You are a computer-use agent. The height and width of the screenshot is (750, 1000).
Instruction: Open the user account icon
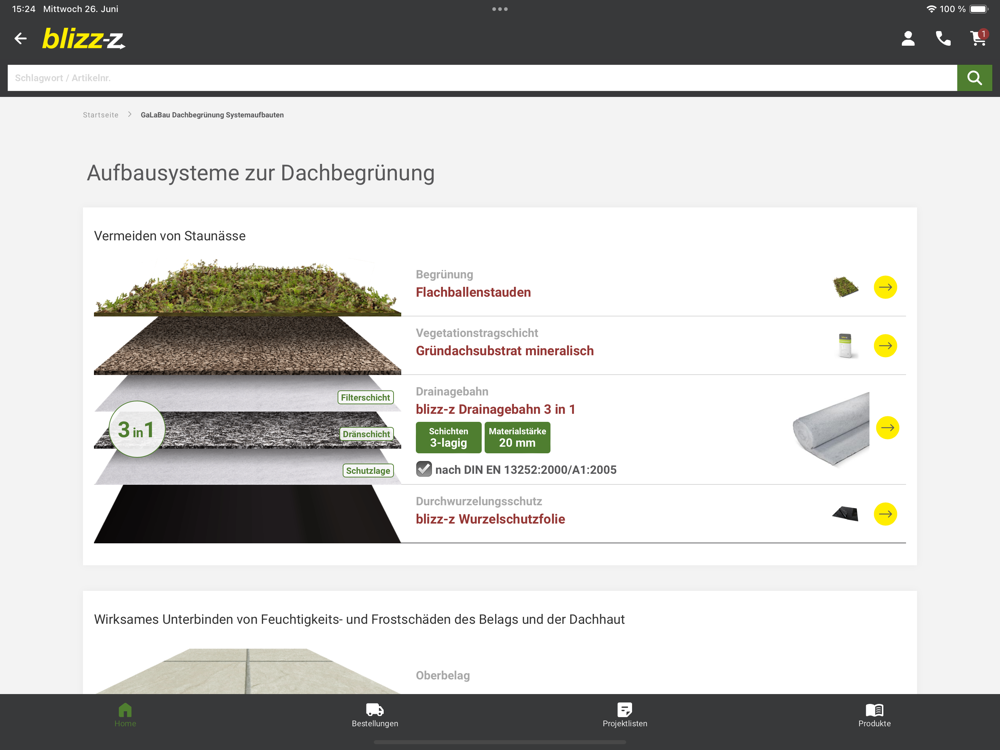coord(908,39)
